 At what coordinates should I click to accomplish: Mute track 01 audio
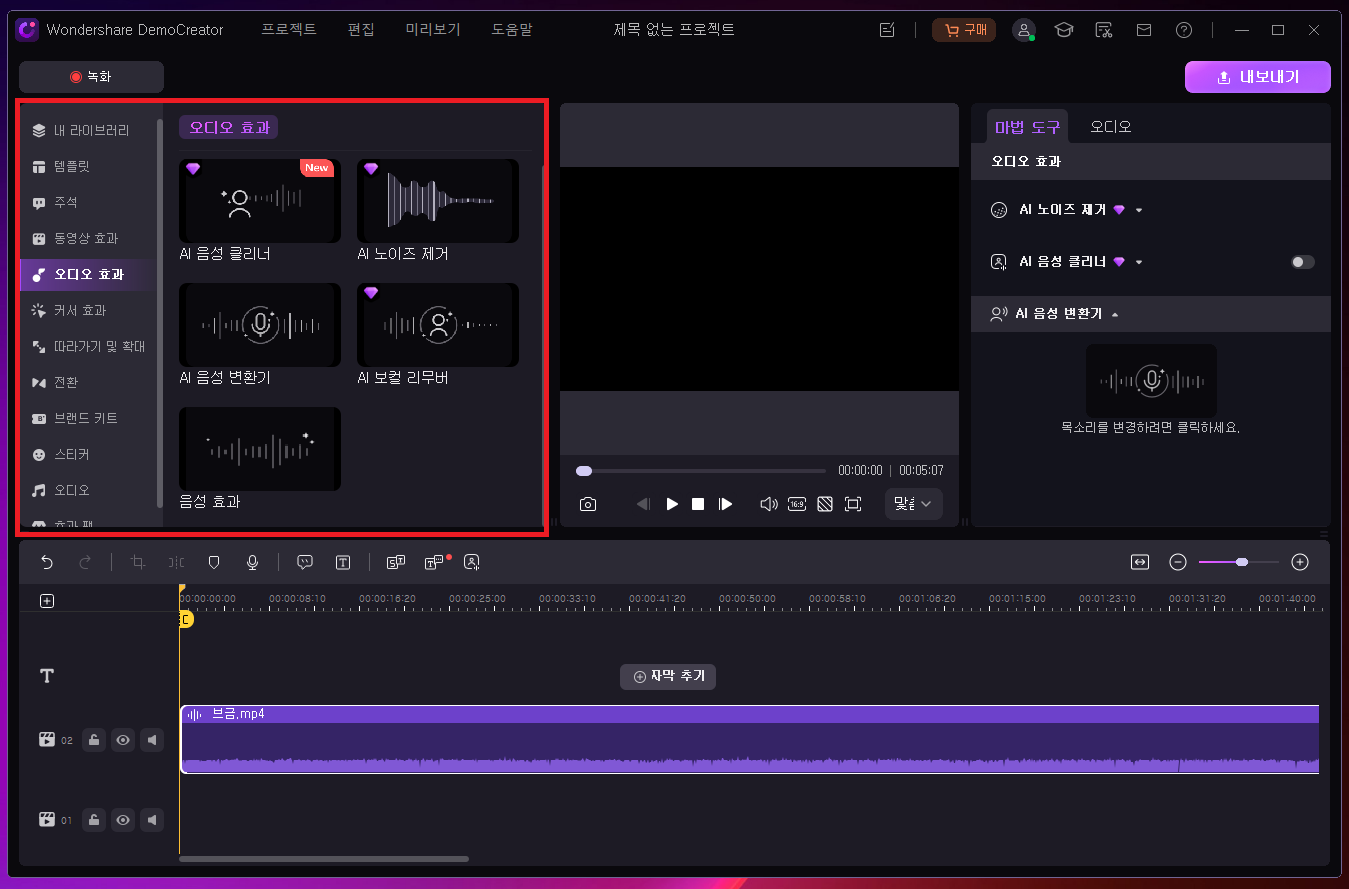pyautogui.click(x=152, y=820)
